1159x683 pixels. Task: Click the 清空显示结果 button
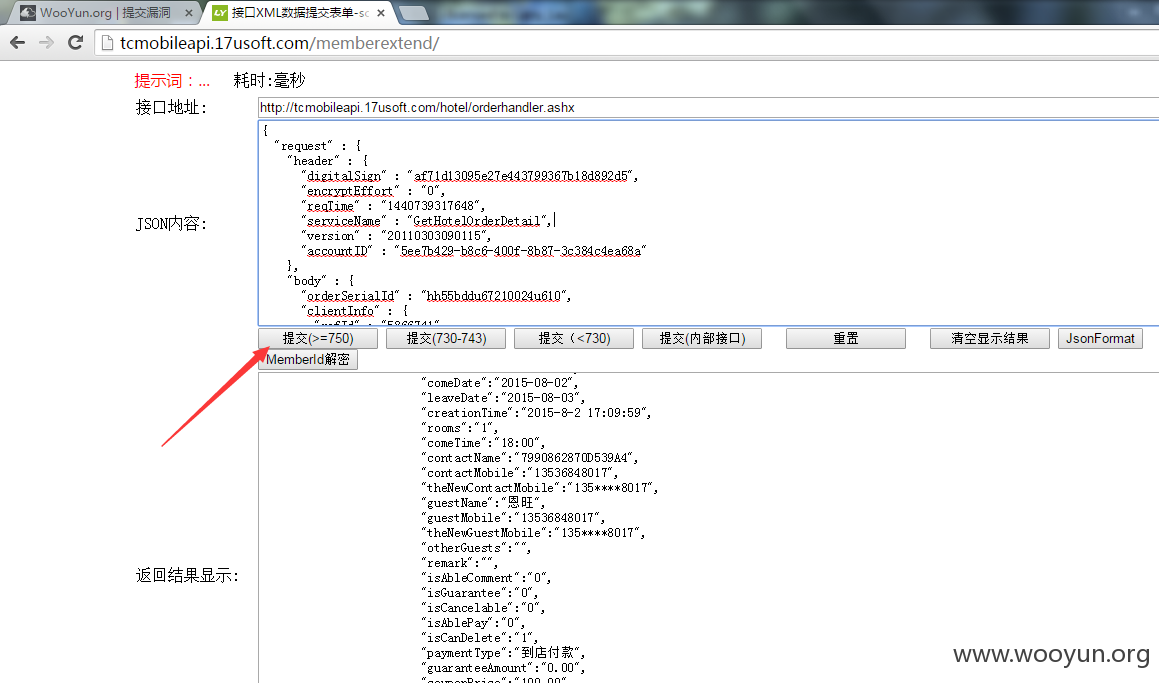coord(990,339)
